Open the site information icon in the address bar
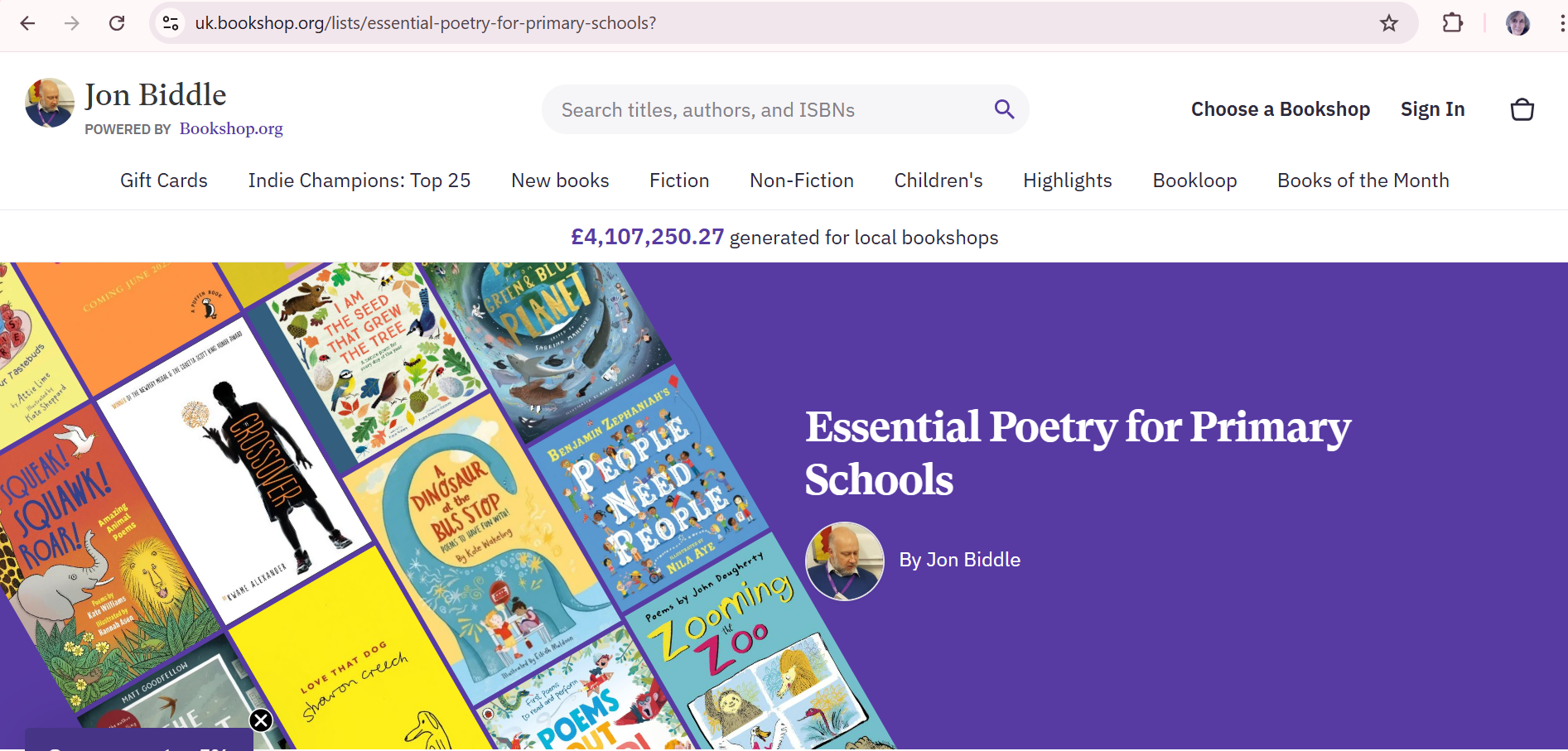Viewport: 1568px width, 751px height. (171, 23)
